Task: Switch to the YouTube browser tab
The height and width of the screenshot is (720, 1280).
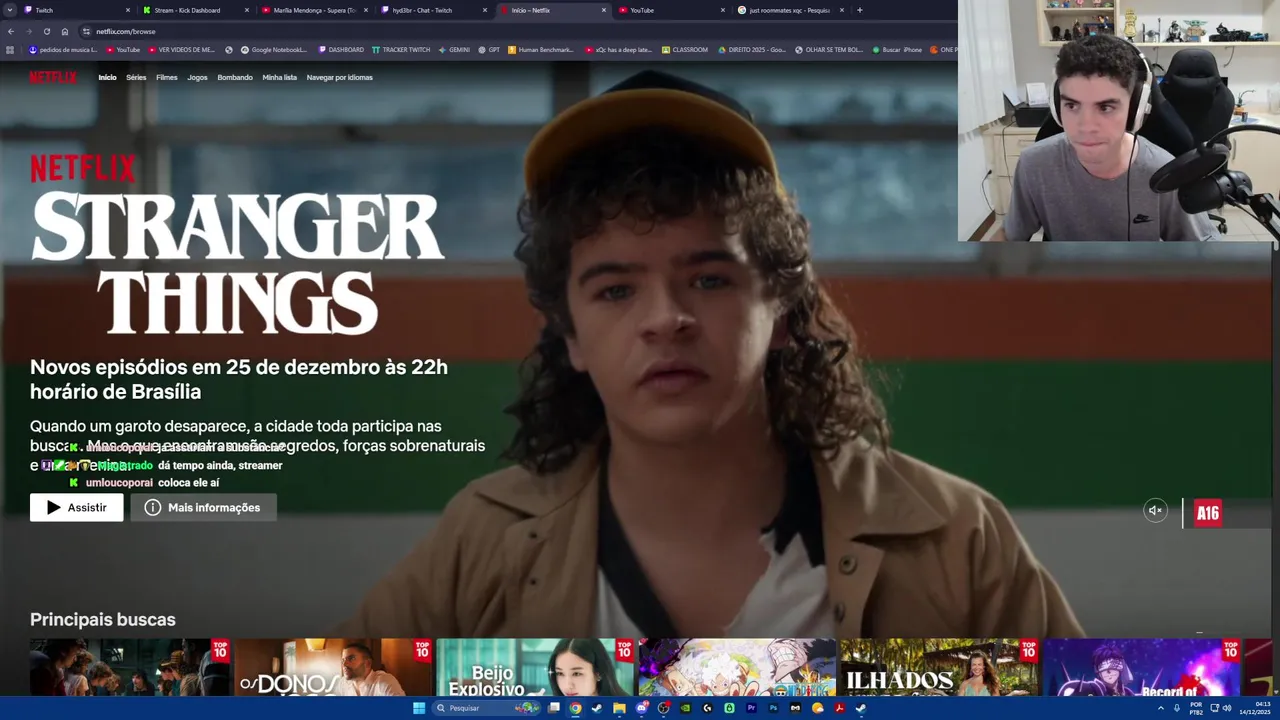Action: click(672, 10)
